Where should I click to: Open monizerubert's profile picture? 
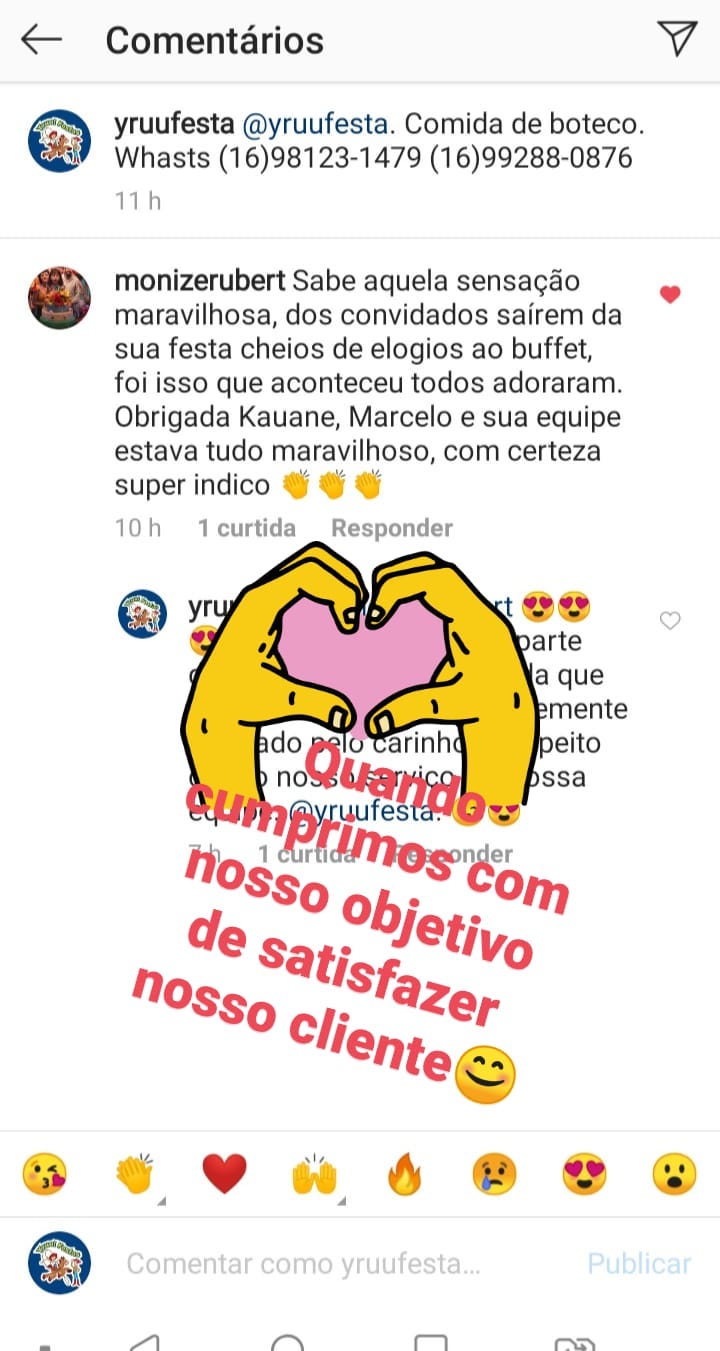[x=59, y=297]
